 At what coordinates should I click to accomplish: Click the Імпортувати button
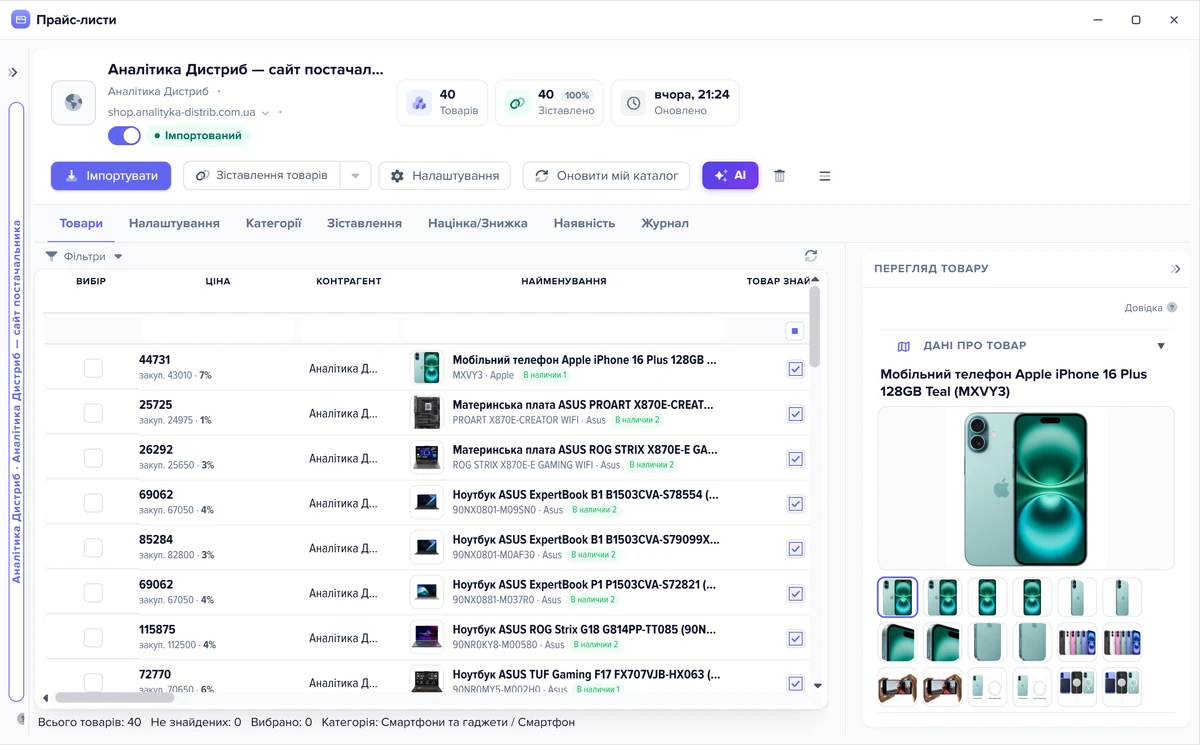pos(111,176)
